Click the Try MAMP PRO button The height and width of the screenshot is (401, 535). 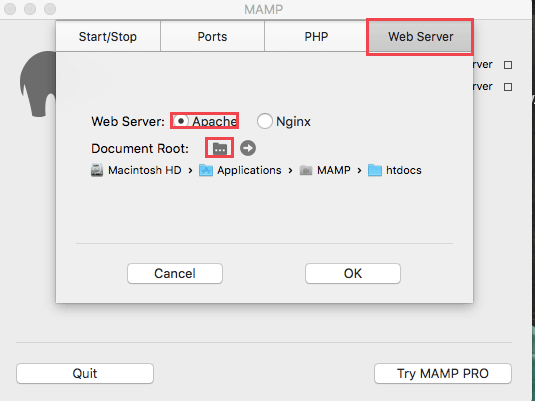pyautogui.click(x=443, y=373)
